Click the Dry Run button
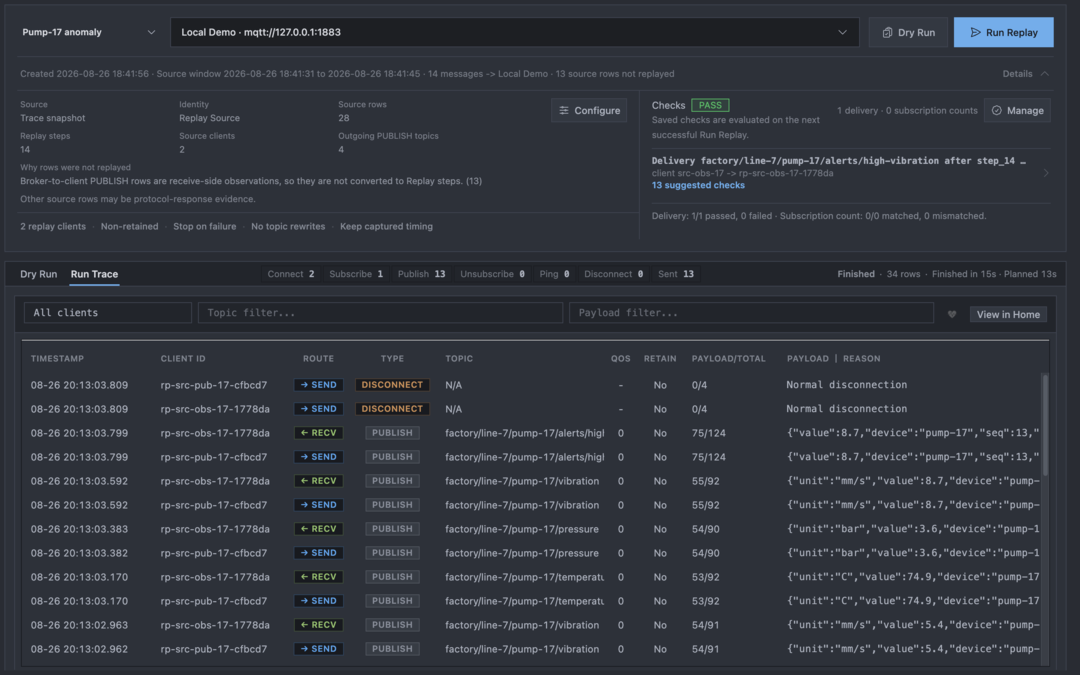1080x675 pixels. pyautogui.click(x=908, y=32)
